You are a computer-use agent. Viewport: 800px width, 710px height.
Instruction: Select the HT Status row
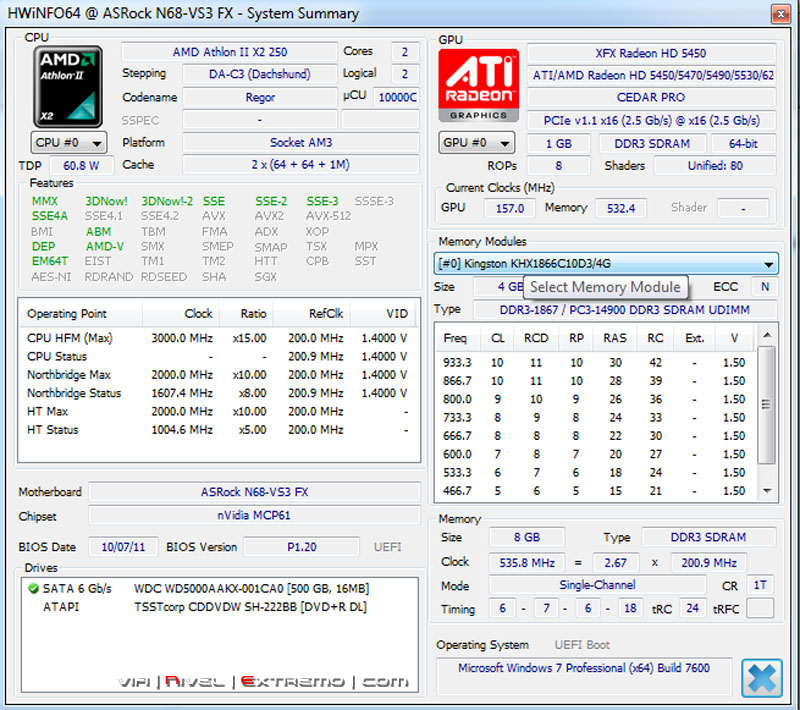[218, 430]
